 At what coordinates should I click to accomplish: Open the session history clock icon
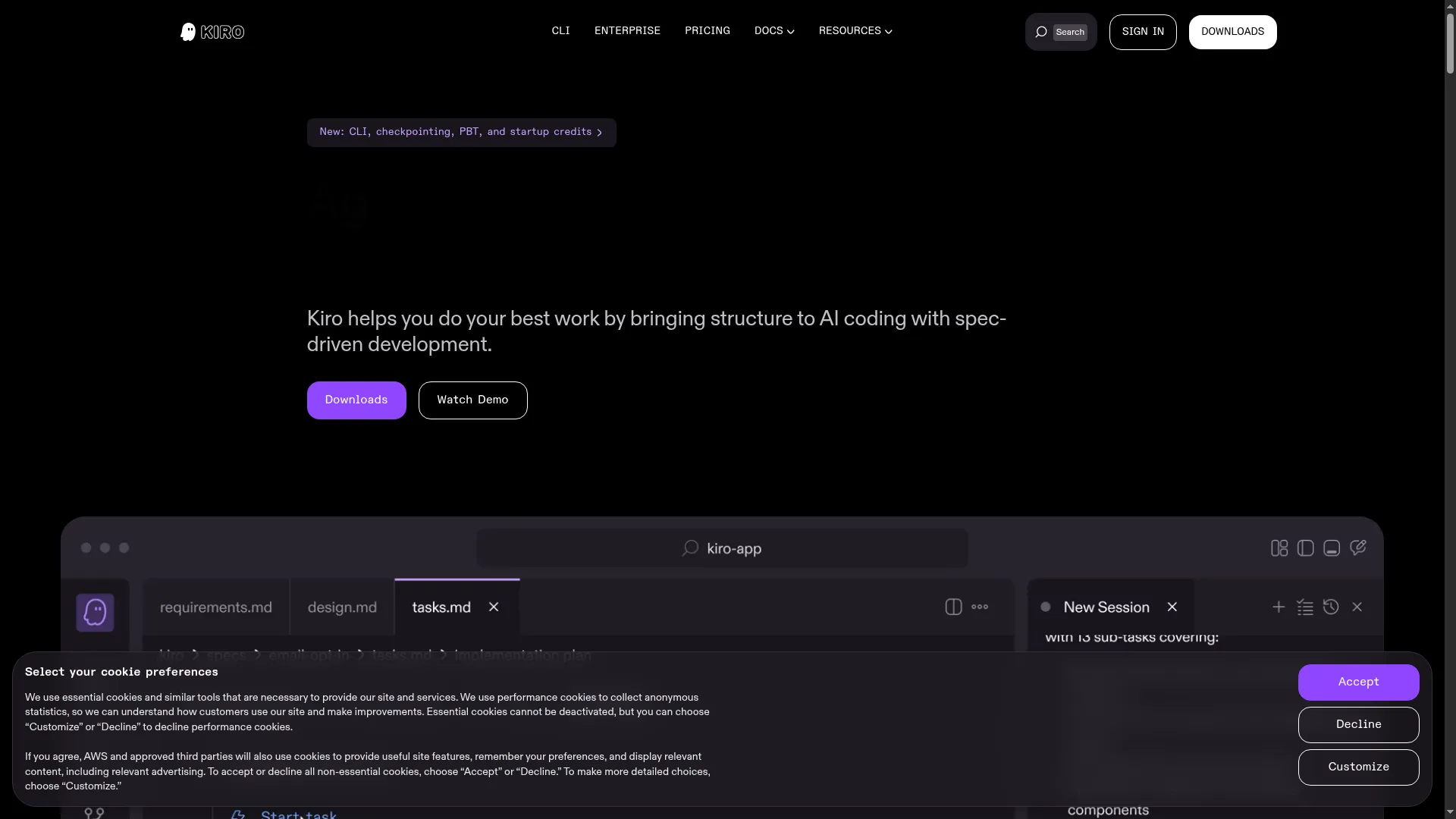tap(1331, 607)
